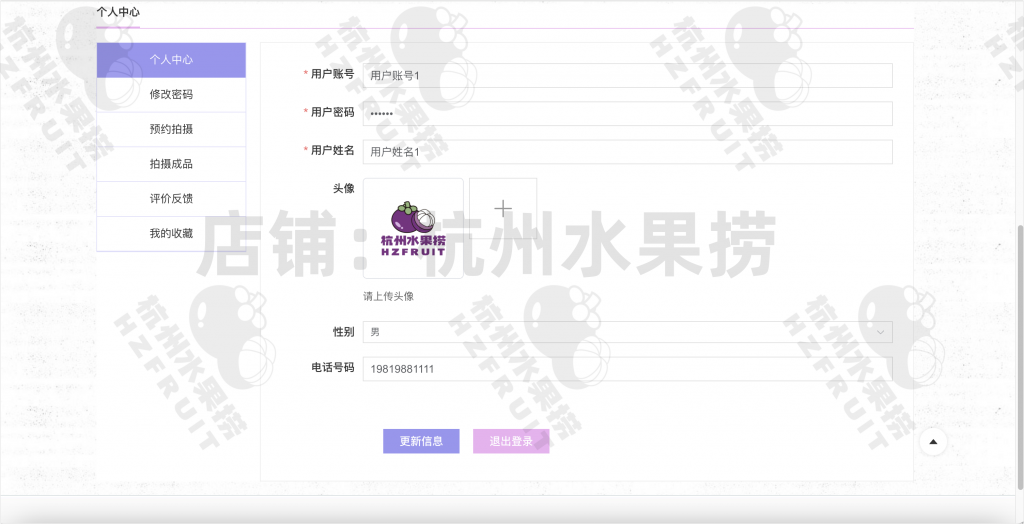Image resolution: width=1024 pixels, height=524 pixels.
Task: Click the 退出登录 button
Action: pyautogui.click(x=511, y=441)
